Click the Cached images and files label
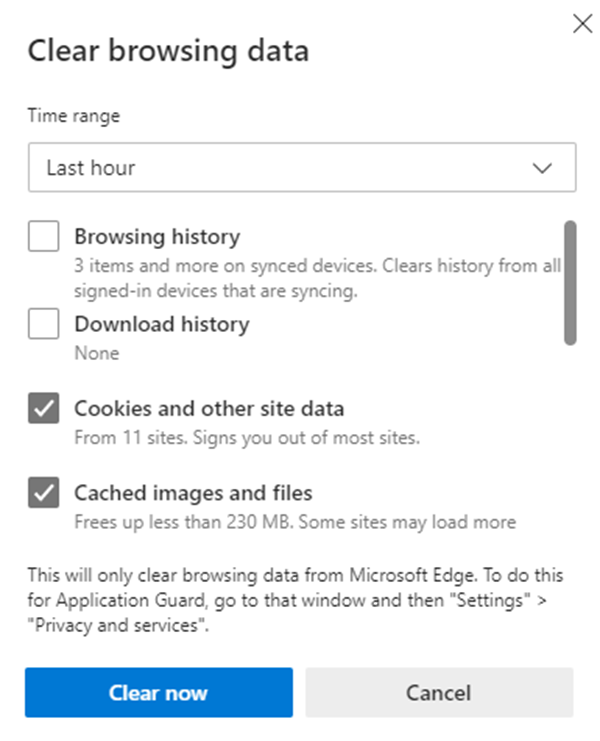600x741 pixels. [193, 492]
